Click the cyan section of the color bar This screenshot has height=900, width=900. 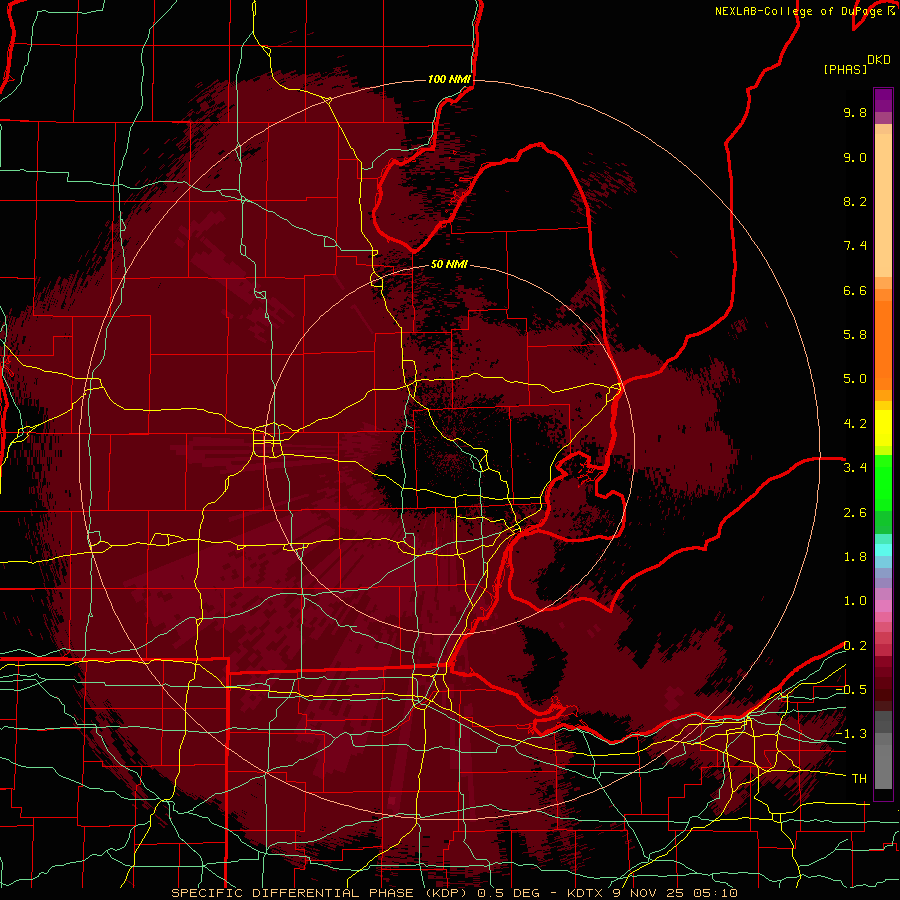(883, 550)
